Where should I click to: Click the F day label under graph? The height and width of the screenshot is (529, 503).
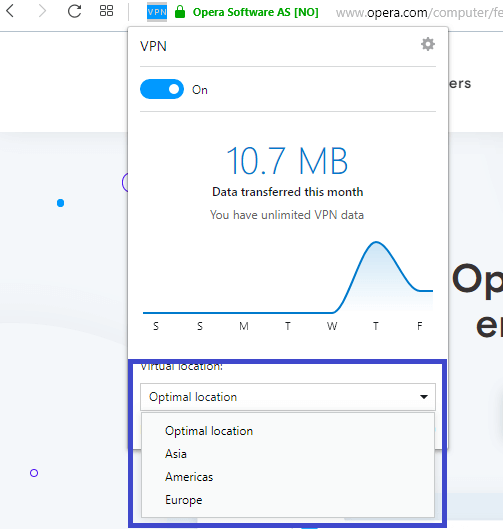click(419, 326)
